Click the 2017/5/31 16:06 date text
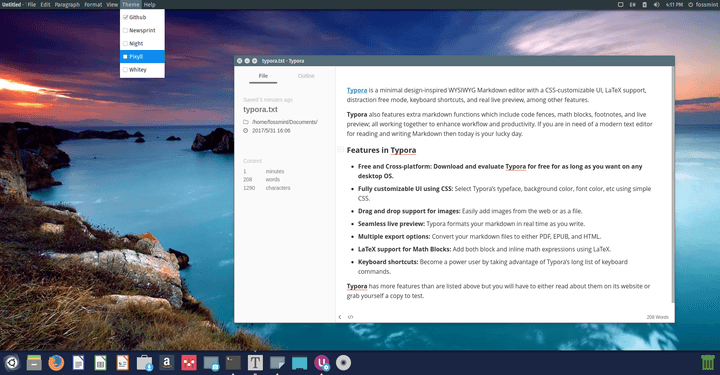Image resolution: width=720 pixels, height=375 pixels. (271, 131)
